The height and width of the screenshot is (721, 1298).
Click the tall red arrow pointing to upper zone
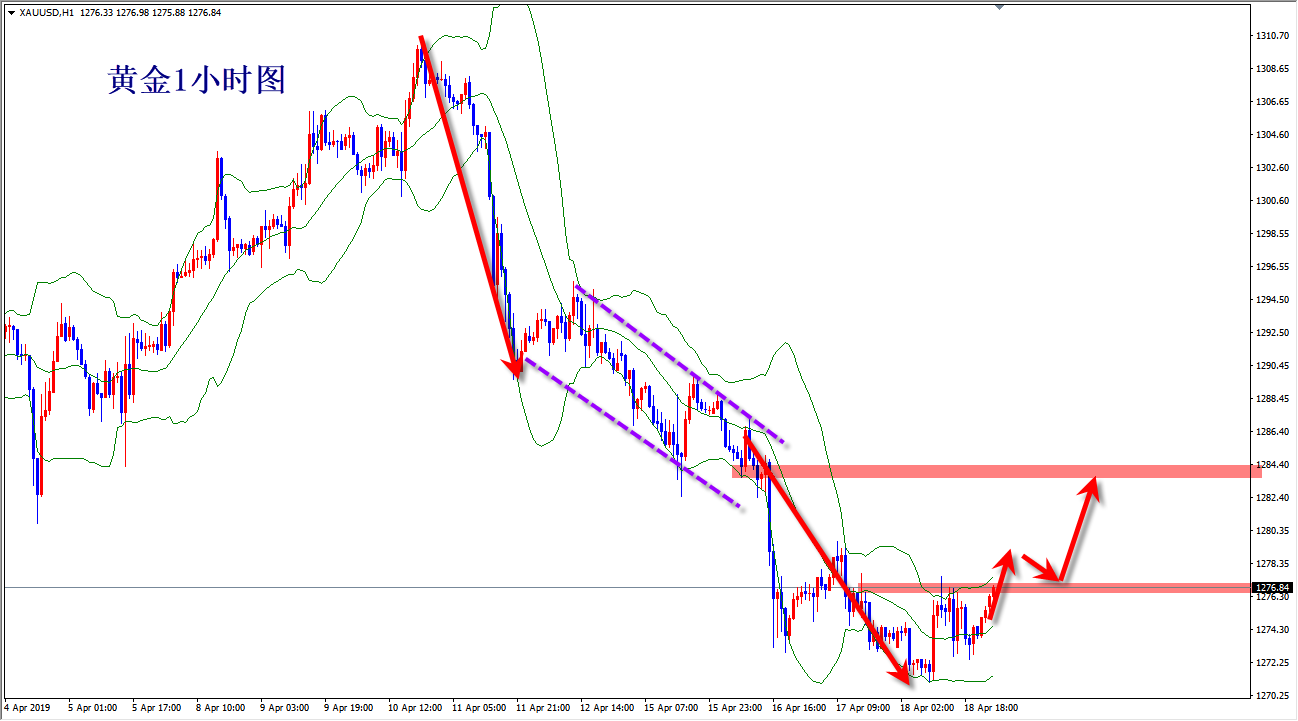coord(1078,530)
